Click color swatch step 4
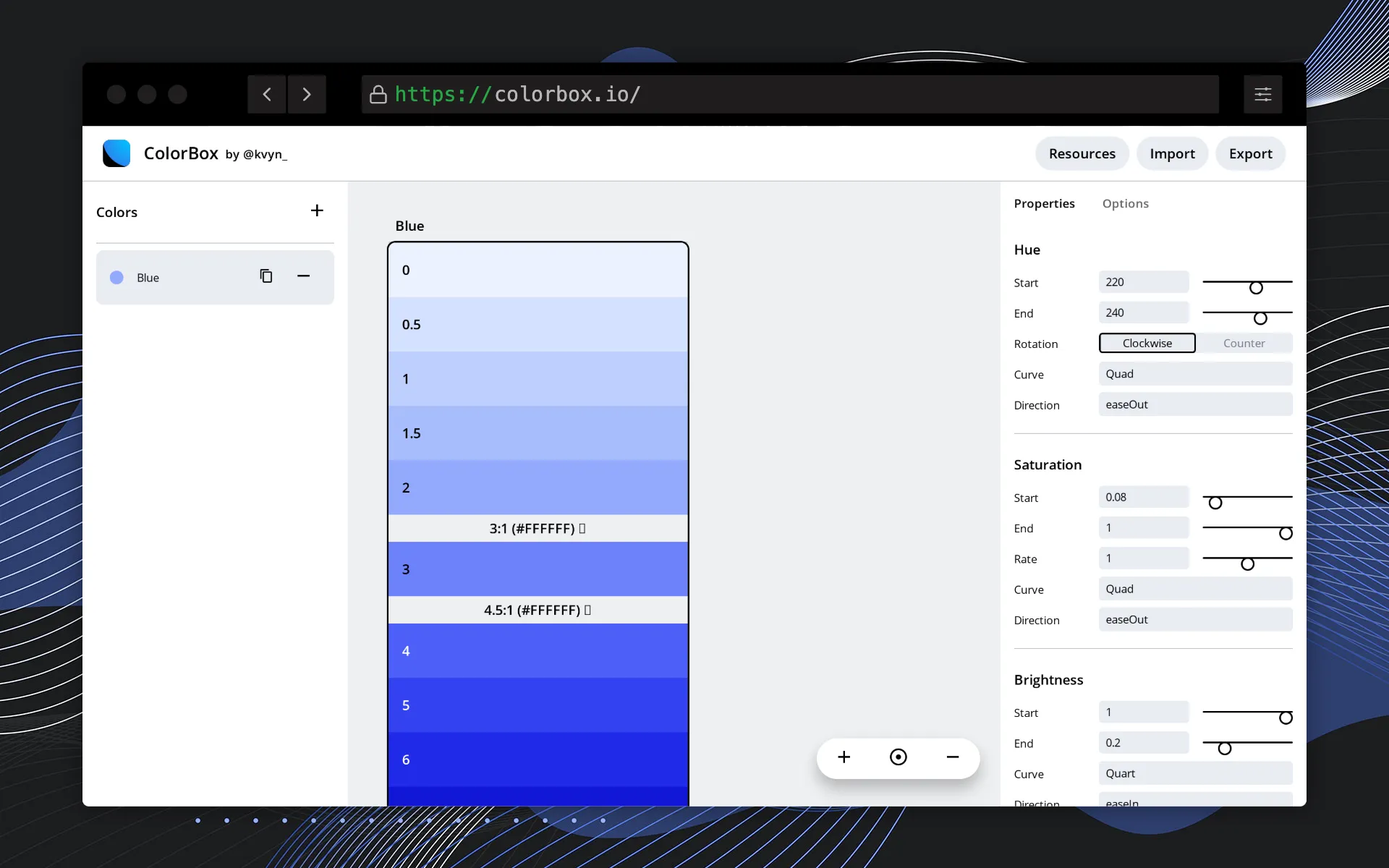 coord(538,650)
